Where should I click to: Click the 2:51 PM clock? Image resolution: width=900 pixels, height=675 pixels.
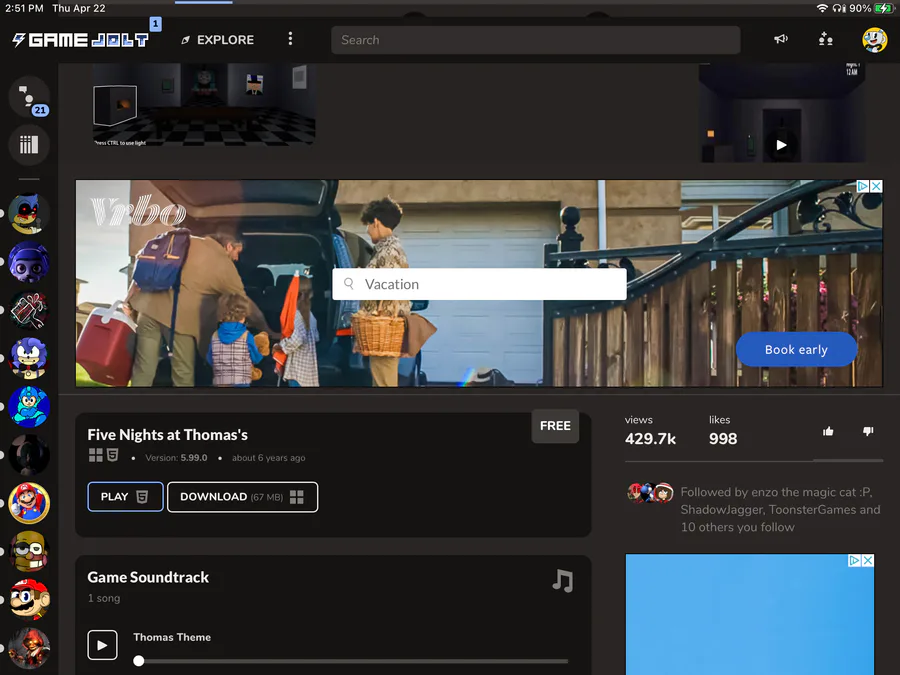coord(24,8)
